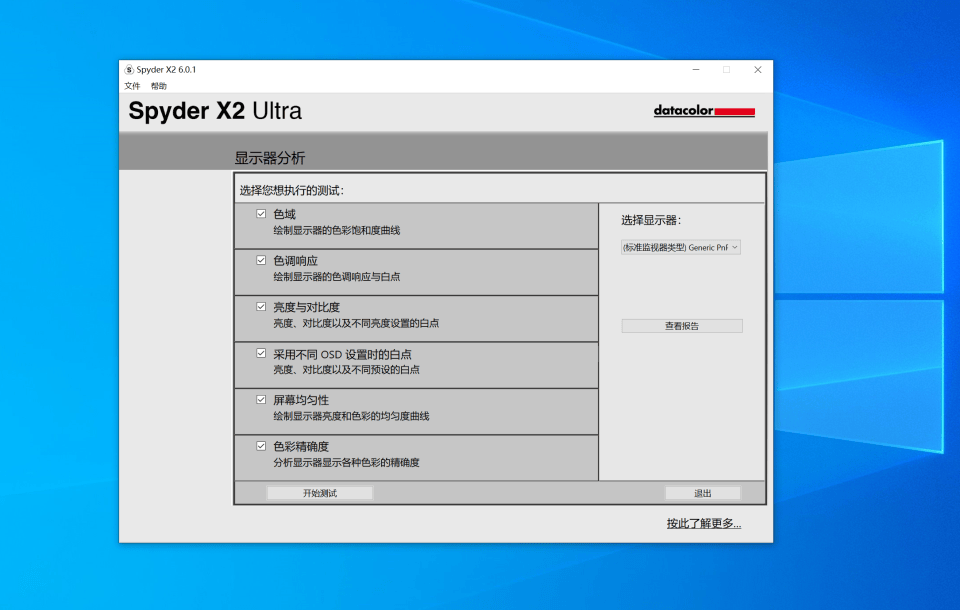This screenshot has height=610, width=960.
Task: Click the Spyder app icon in the title bar
Action: click(x=128, y=70)
